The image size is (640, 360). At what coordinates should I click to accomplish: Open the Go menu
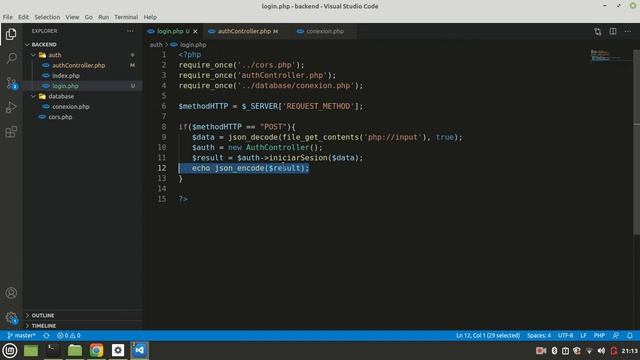pos(89,17)
